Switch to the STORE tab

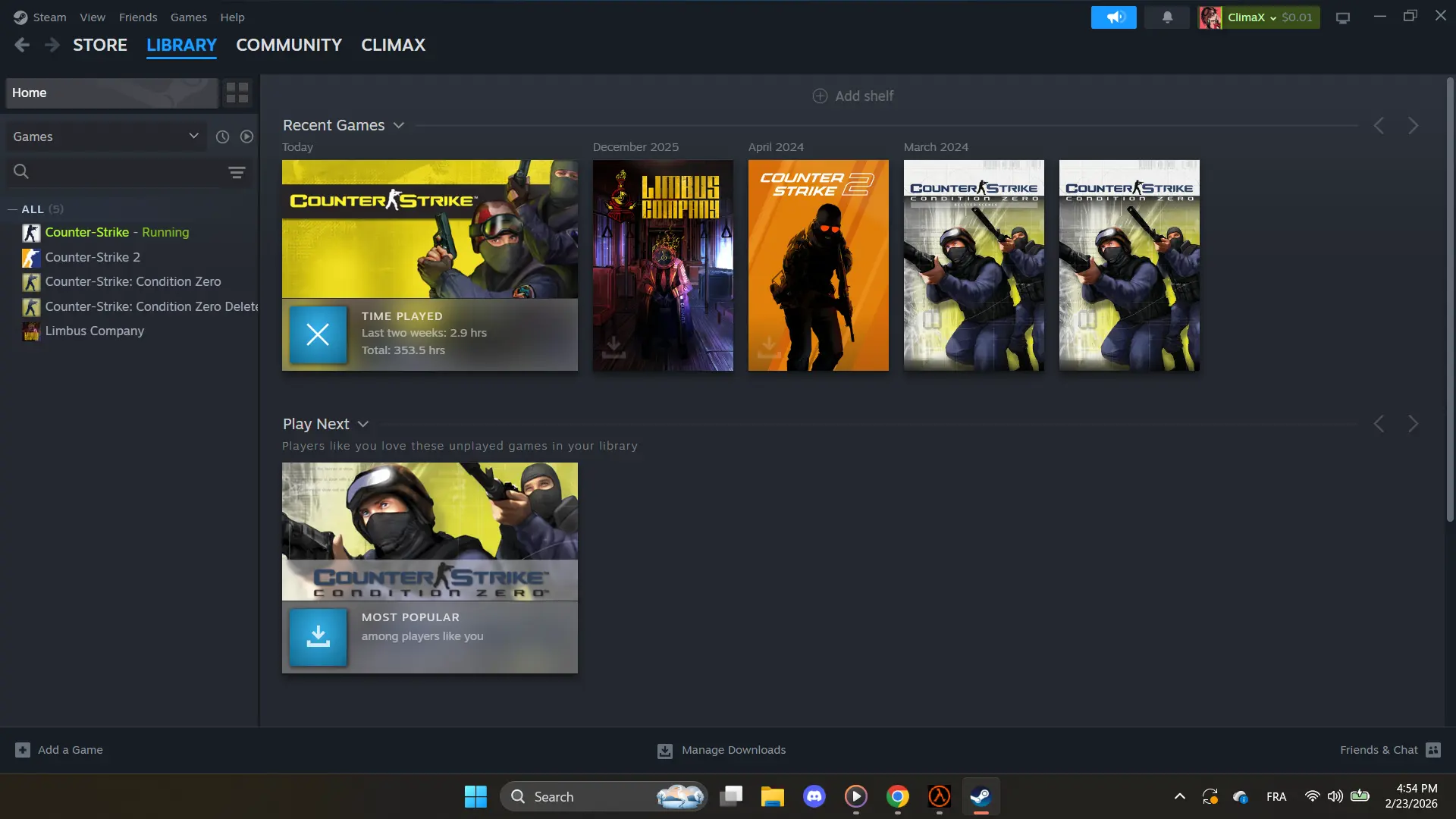pos(100,45)
